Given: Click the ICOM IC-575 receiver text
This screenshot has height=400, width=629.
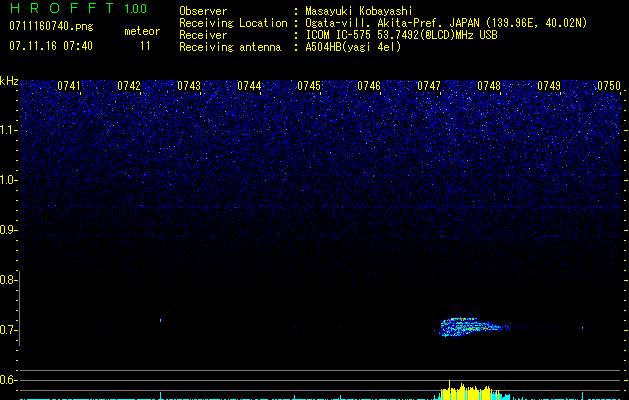Looking at the screenshot, I should click(401, 35).
